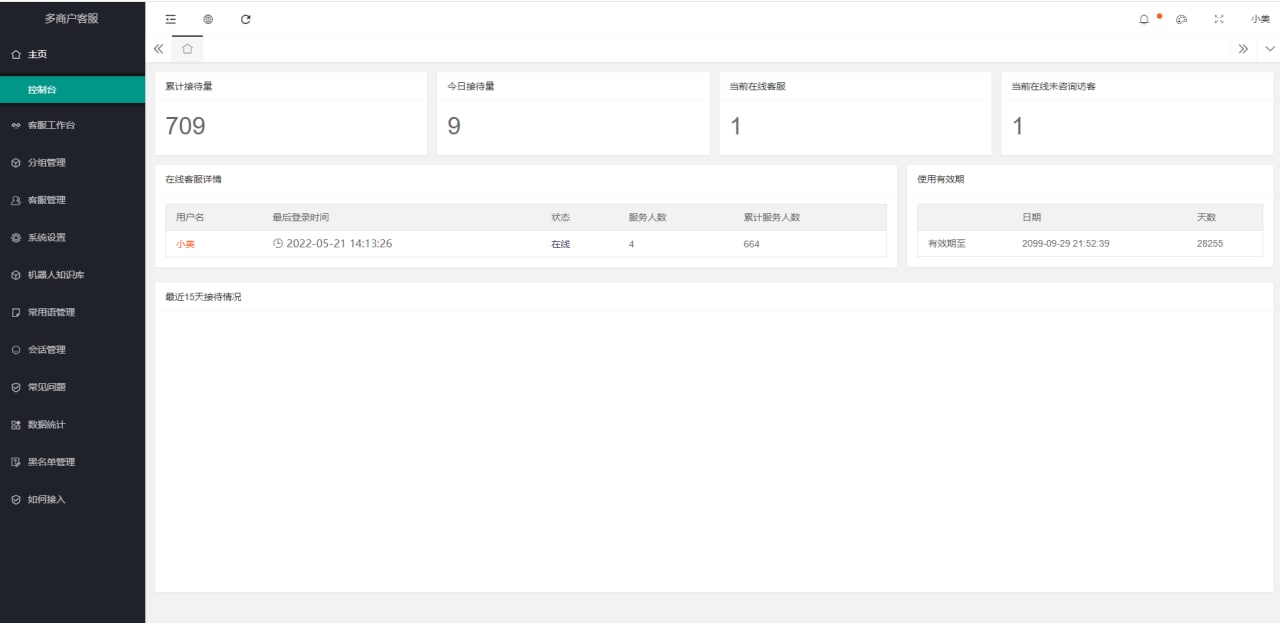
Task: Refresh the page using the reload icon
Action: 246,19
